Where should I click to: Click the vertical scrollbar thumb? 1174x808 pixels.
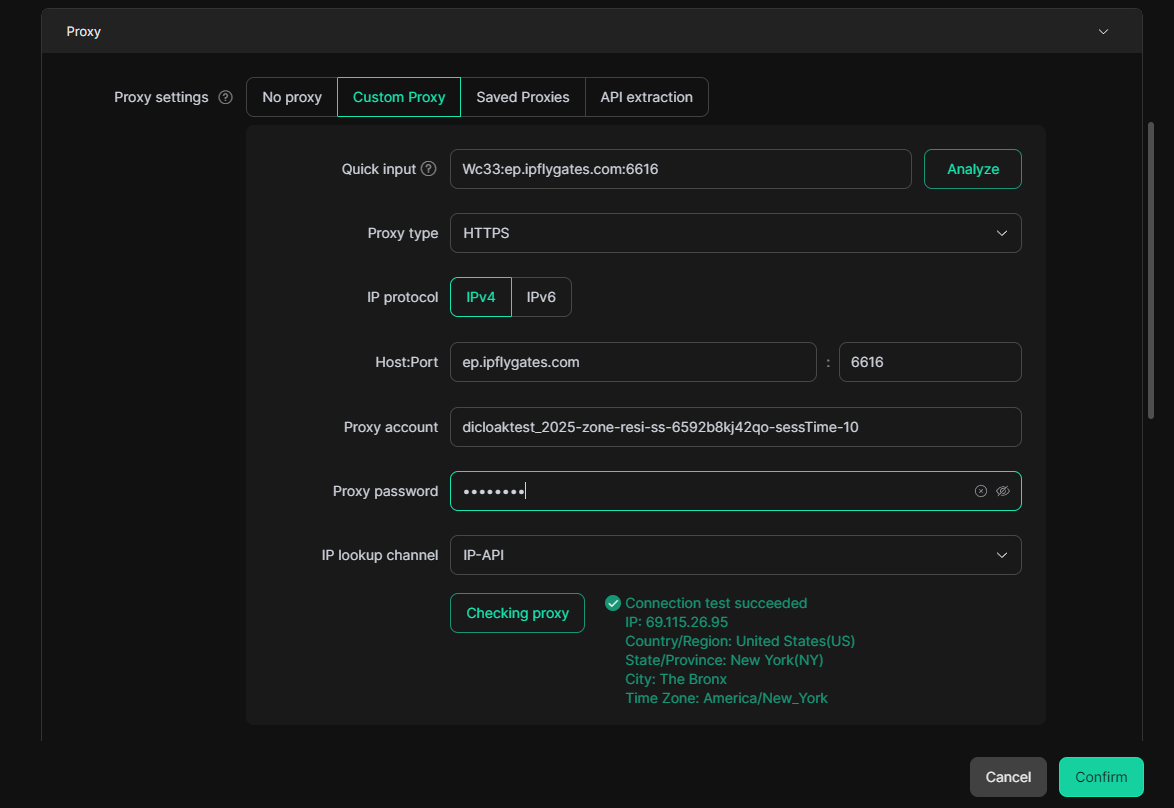[x=1151, y=270]
